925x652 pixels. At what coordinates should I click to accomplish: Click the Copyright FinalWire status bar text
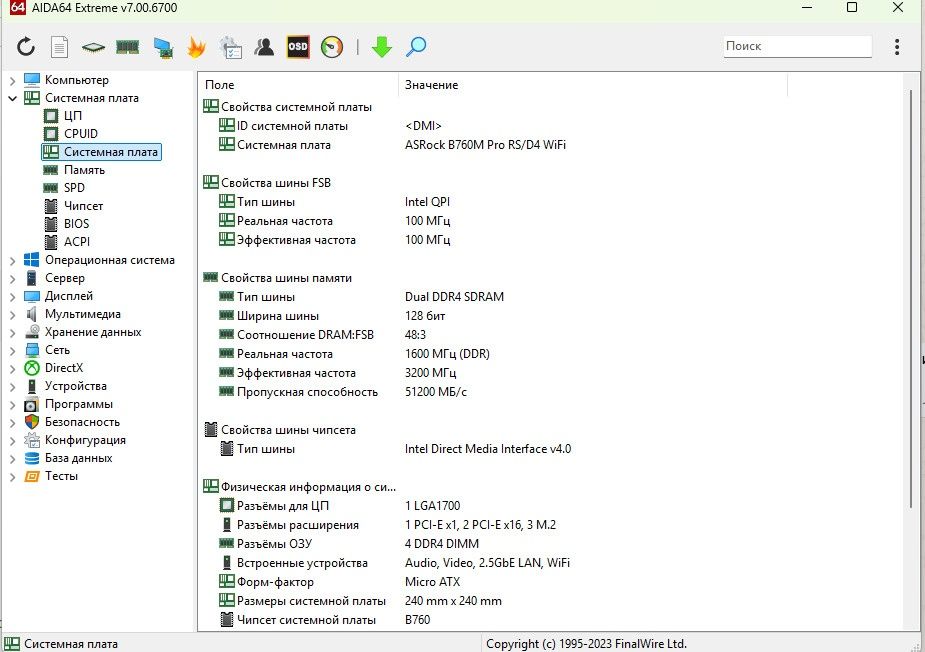point(586,644)
